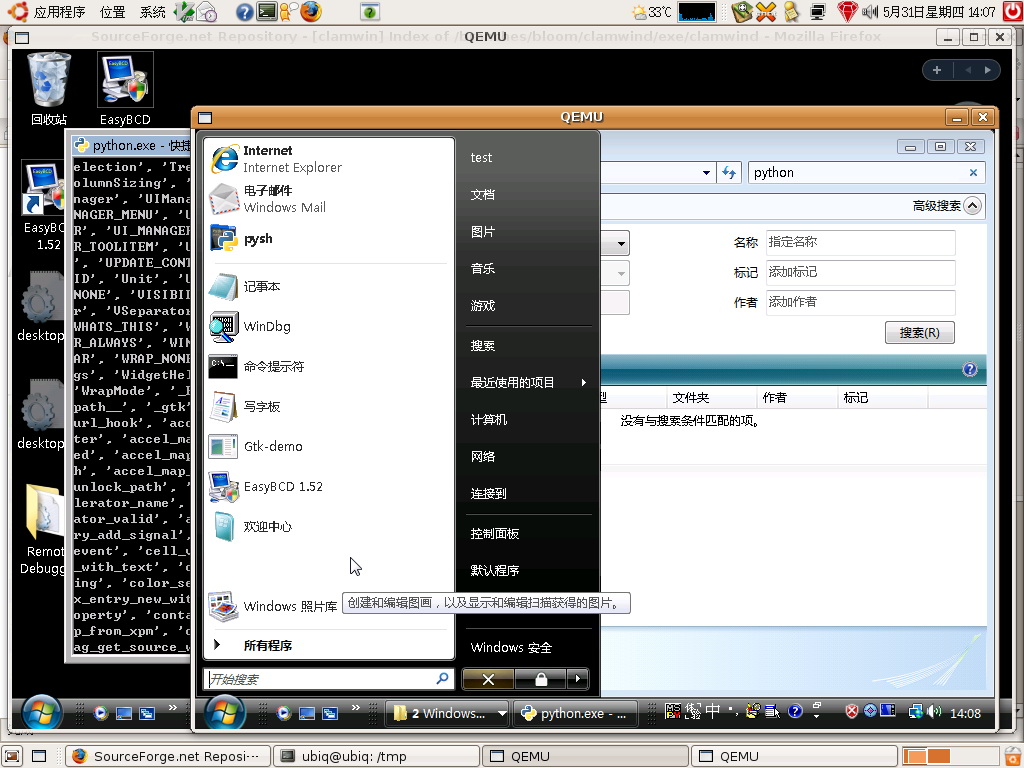Click the 作者 author input field

coord(860,302)
